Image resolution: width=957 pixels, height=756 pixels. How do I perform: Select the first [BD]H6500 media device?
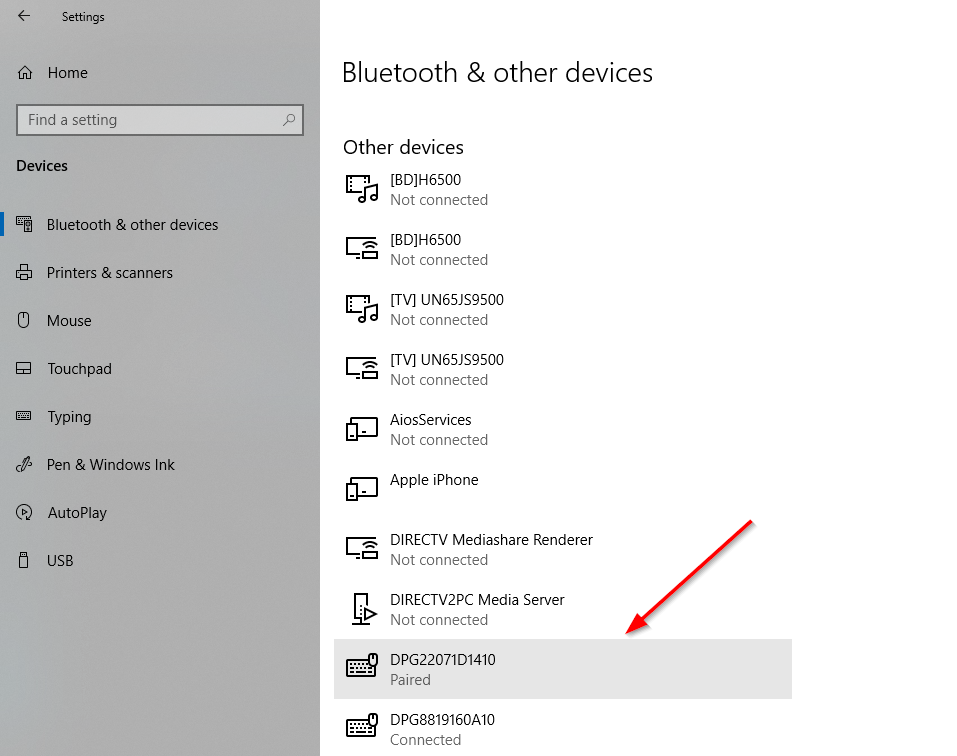click(x=438, y=189)
